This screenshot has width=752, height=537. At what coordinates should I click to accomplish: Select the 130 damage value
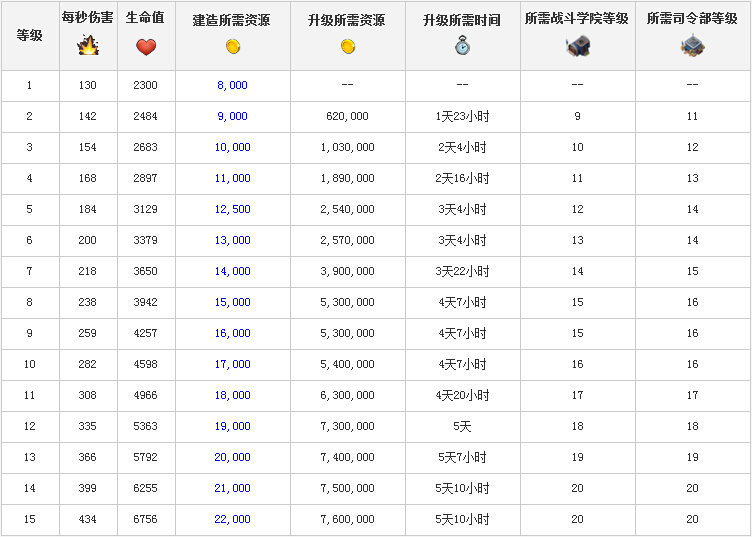pyautogui.click(x=88, y=85)
